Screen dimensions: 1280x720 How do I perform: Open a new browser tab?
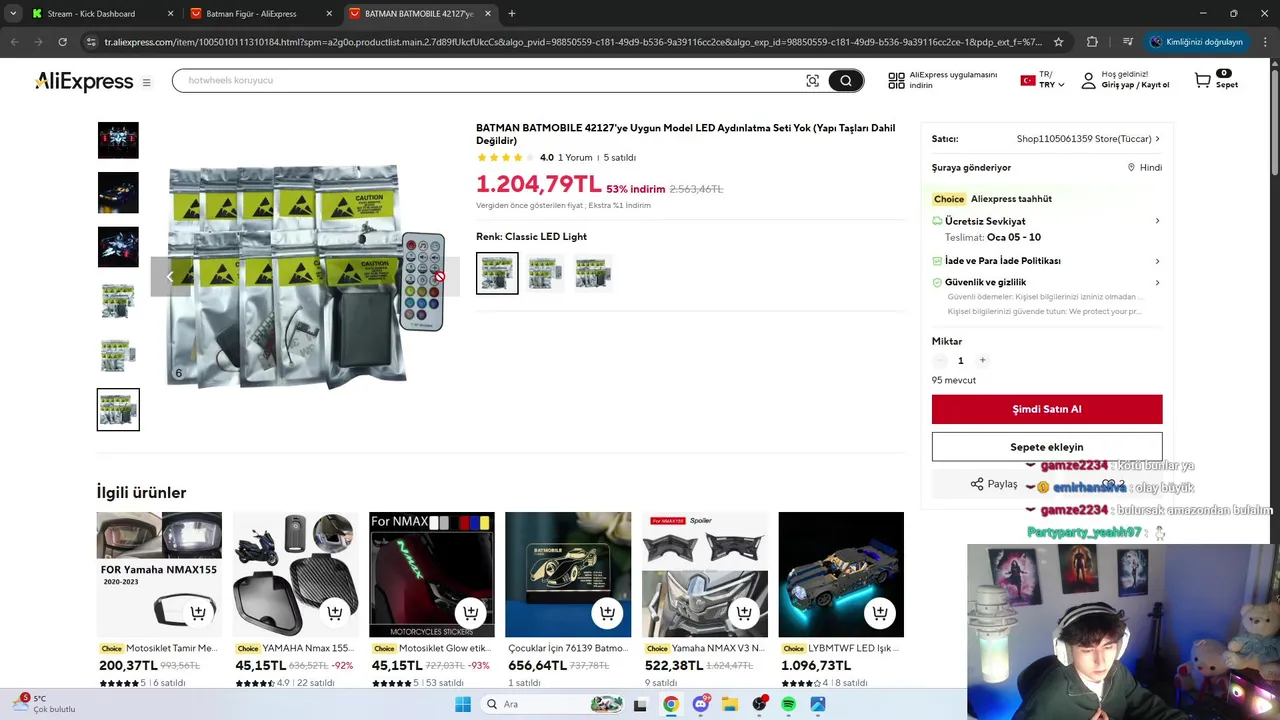pos(512,14)
